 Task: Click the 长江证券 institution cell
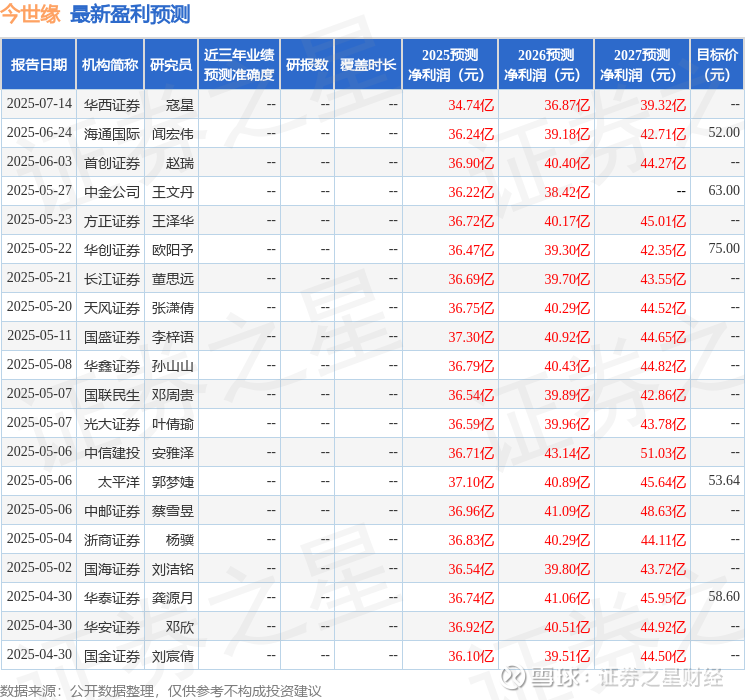[112, 279]
